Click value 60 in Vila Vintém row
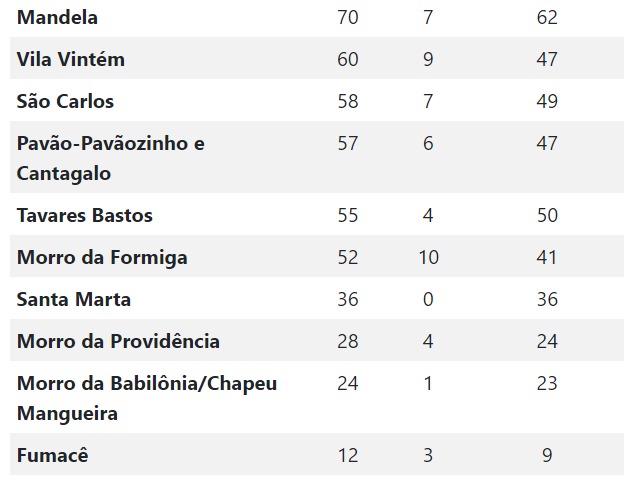 (x=348, y=59)
